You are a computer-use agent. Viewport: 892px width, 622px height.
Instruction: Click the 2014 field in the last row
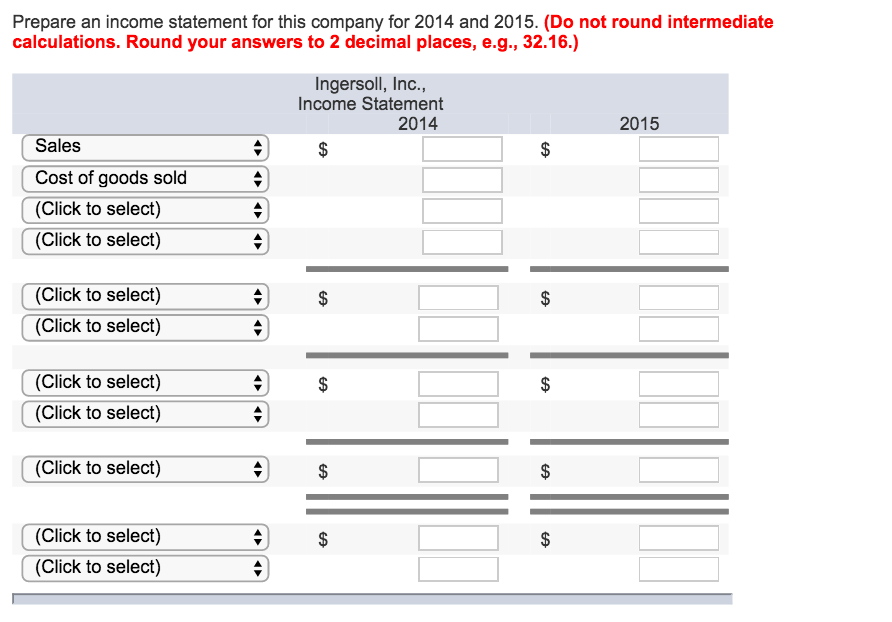[458, 569]
